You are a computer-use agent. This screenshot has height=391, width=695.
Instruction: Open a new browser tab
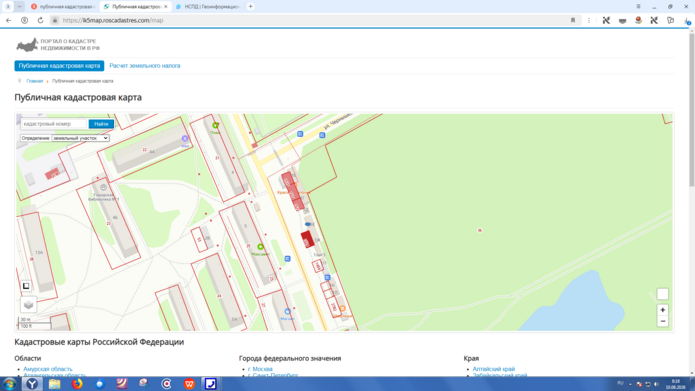[250, 7]
